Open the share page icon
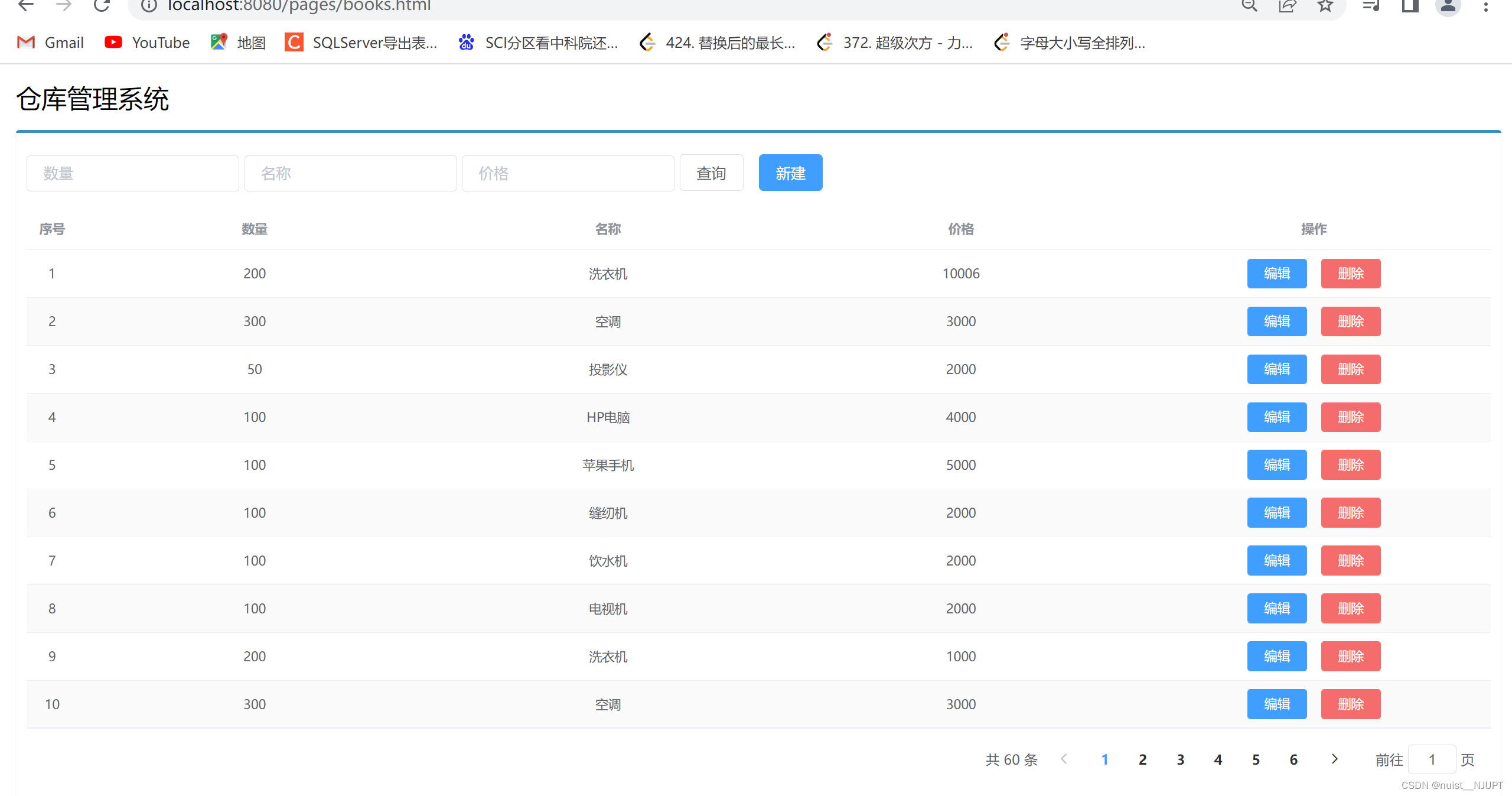Screen dimensions: 1512x796 pos(1287,5)
